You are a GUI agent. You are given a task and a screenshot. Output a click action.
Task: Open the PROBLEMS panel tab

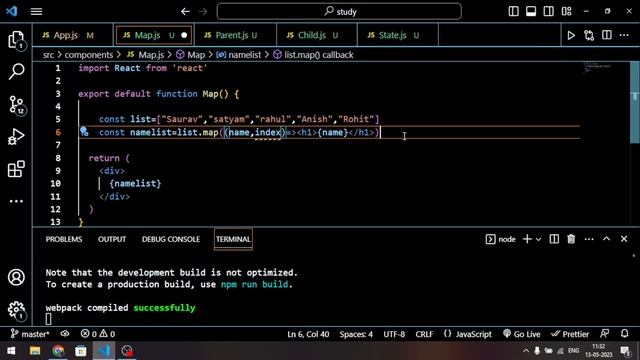[x=64, y=239]
